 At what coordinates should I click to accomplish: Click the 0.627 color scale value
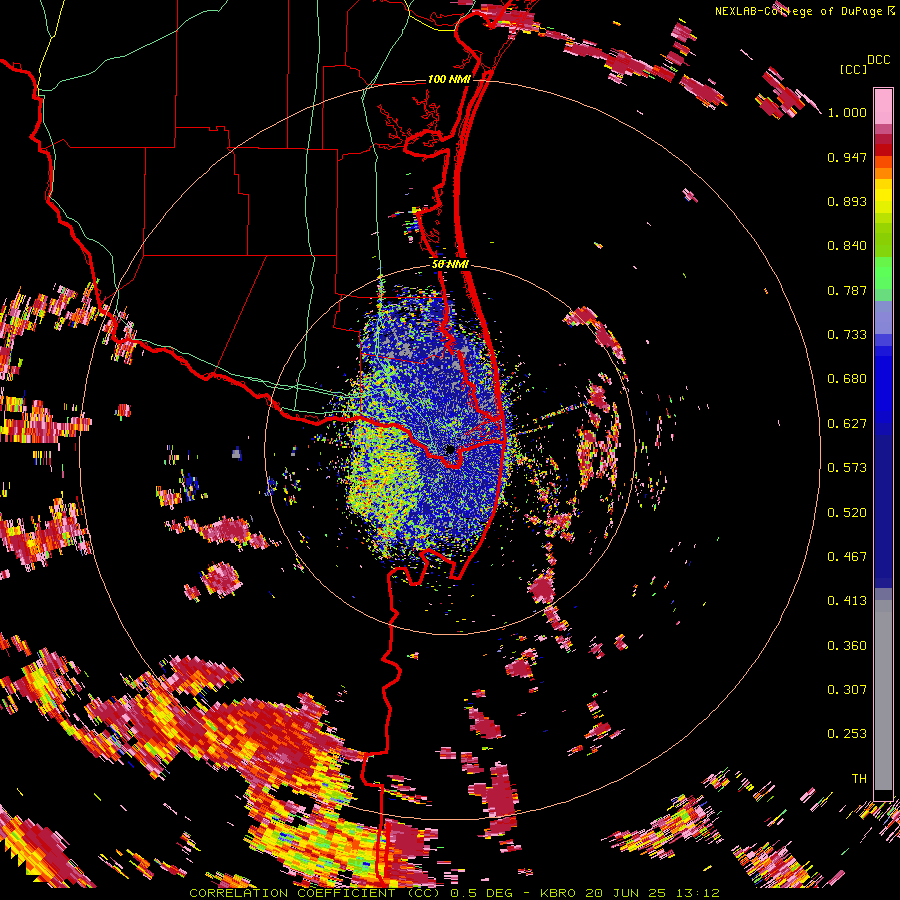(847, 424)
